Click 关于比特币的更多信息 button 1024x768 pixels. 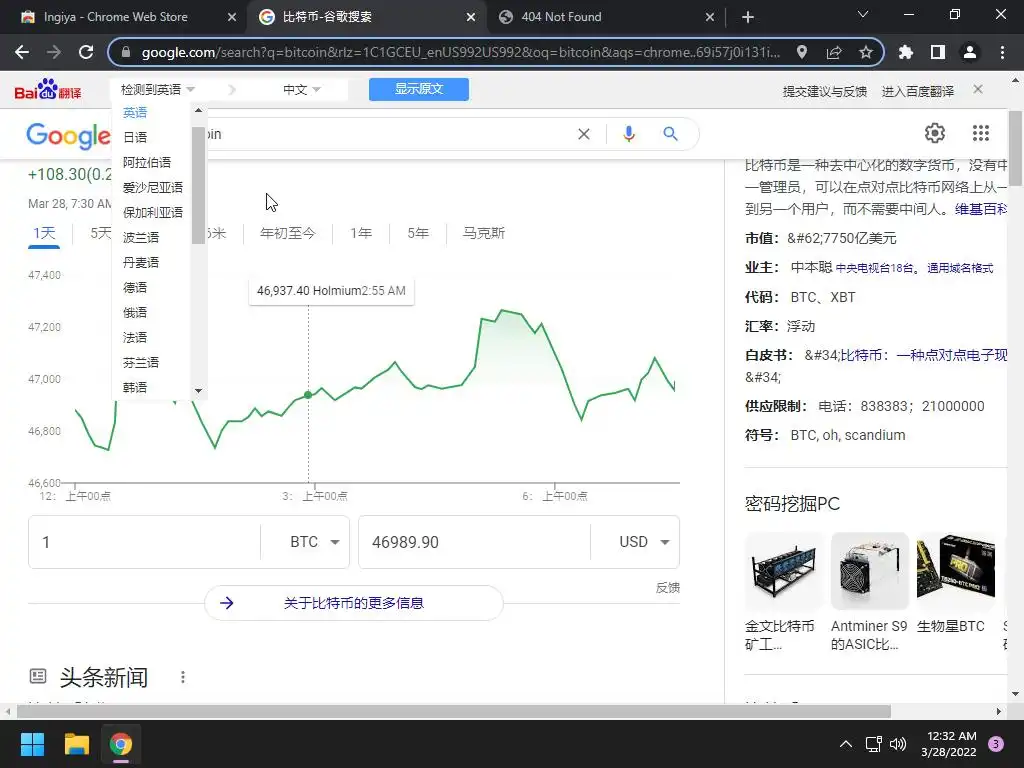[x=353, y=603]
